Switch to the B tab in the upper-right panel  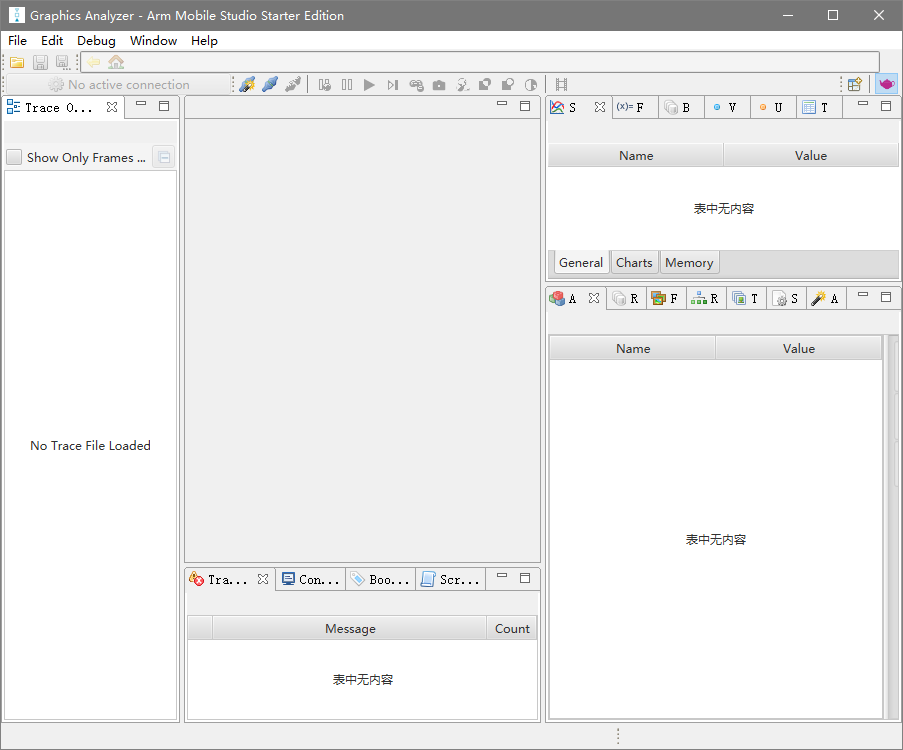[681, 107]
